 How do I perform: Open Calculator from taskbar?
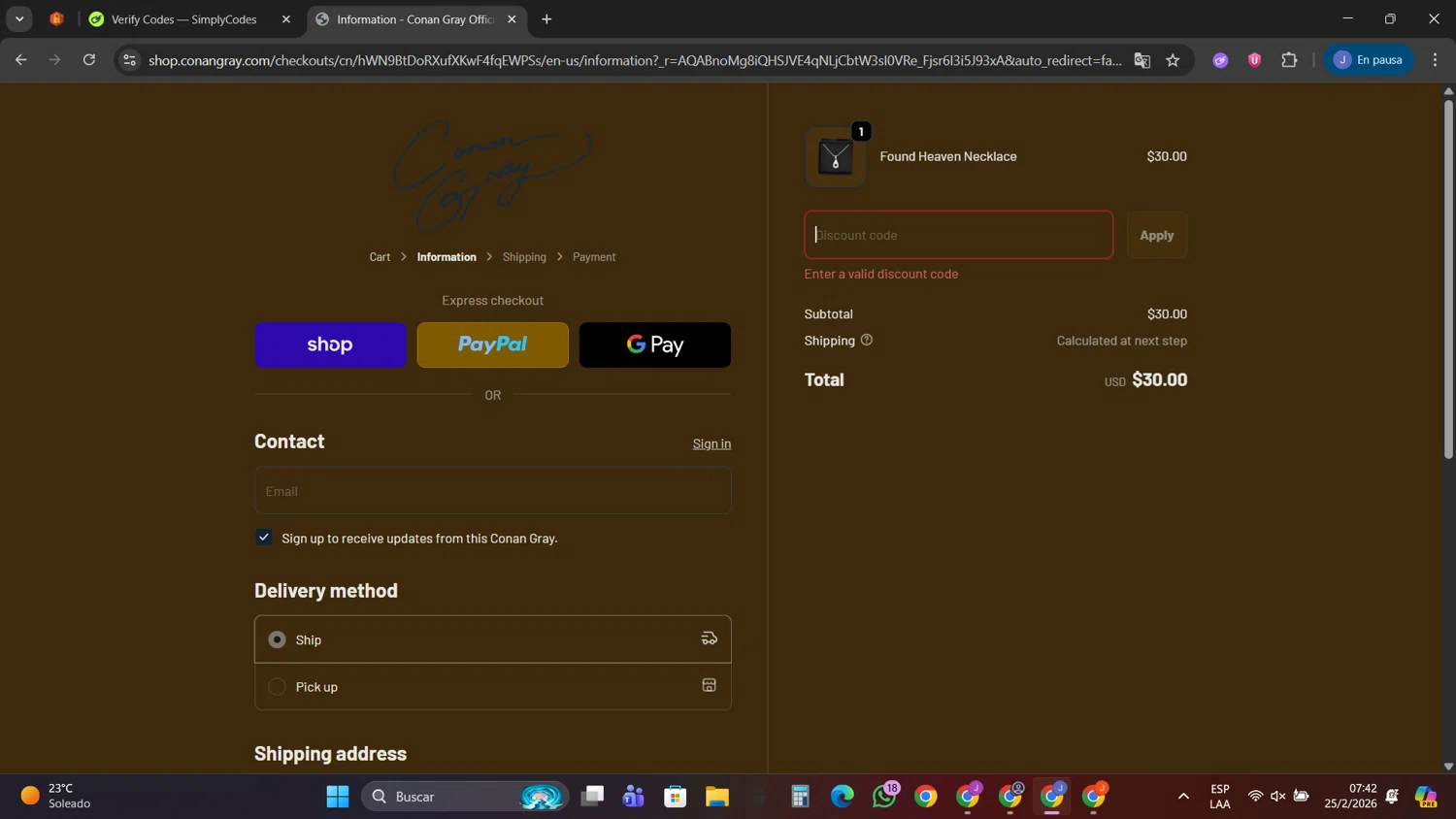(800, 797)
